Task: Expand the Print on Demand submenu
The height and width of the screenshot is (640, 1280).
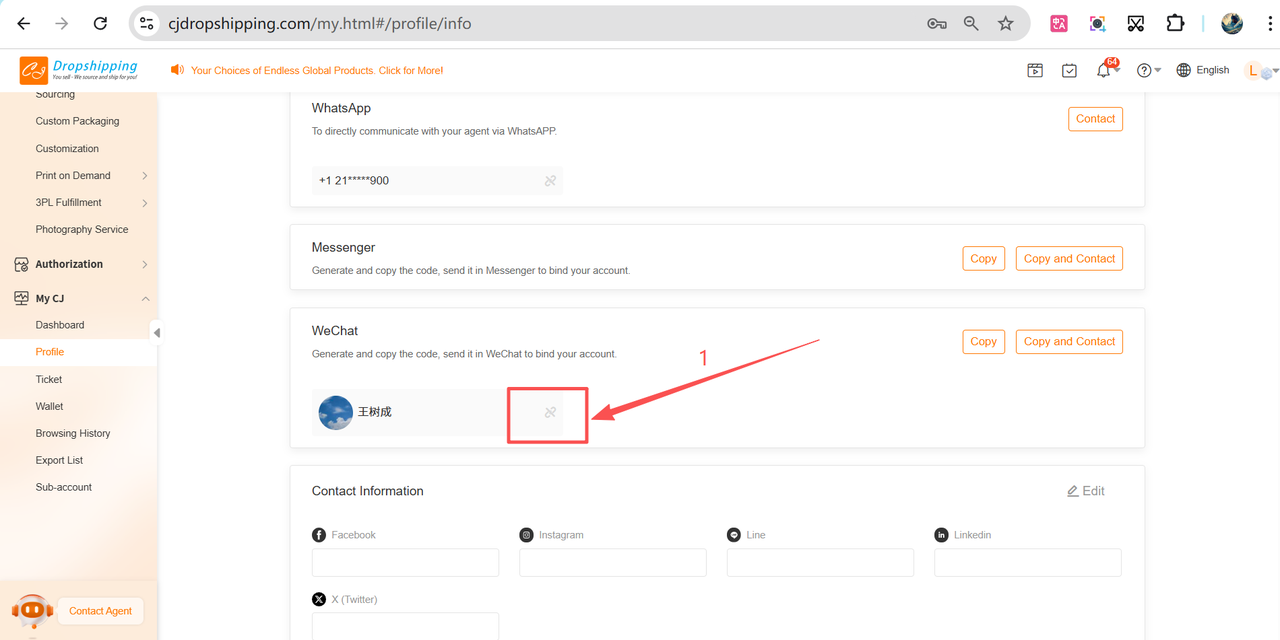Action: click(x=145, y=176)
